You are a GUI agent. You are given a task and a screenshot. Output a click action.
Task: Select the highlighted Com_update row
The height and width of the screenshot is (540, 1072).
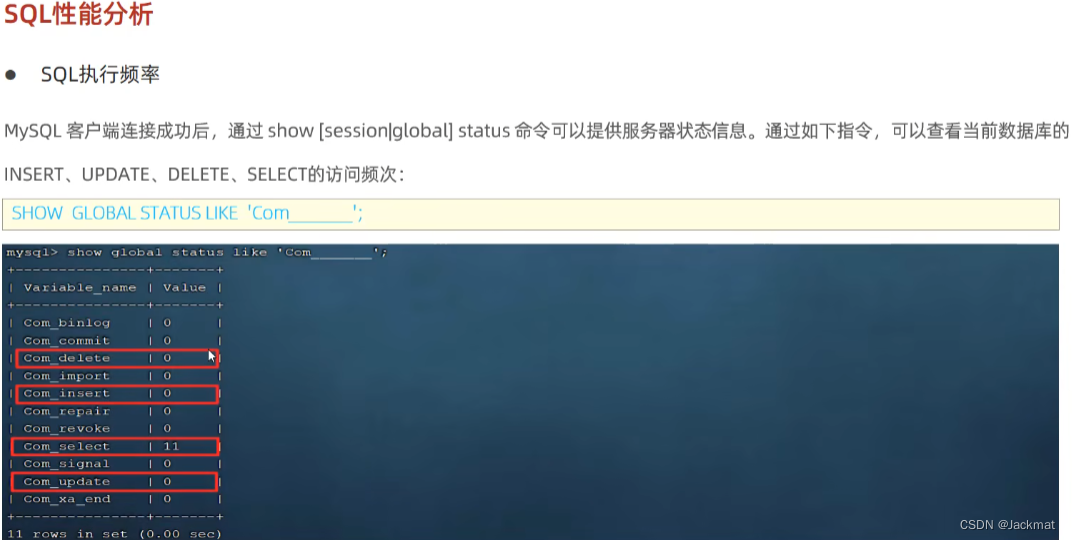click(115, 482)
